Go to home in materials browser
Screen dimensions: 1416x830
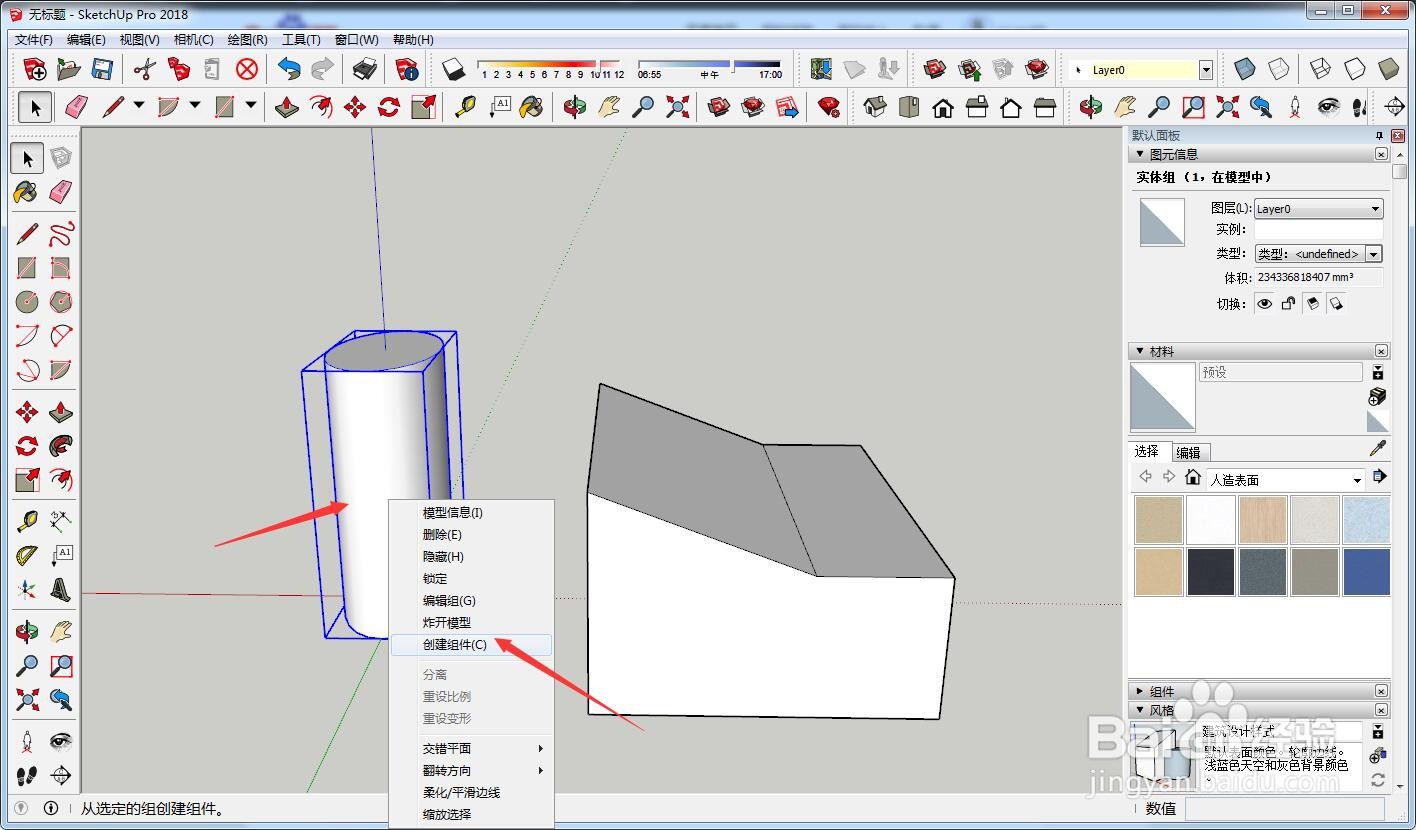[1192, 478]
